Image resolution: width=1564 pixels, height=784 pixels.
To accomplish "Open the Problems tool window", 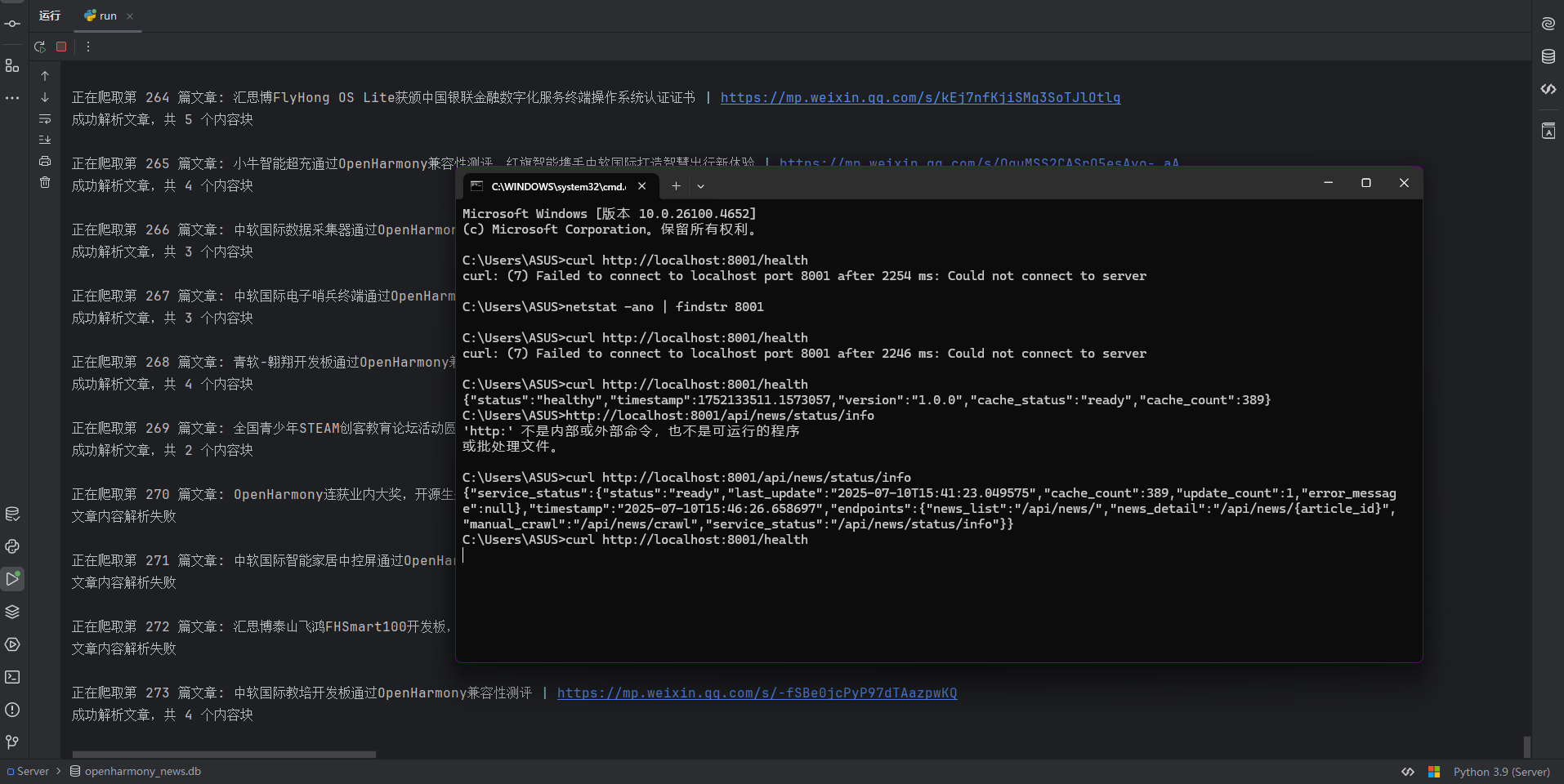I will (x=12, y=710).
